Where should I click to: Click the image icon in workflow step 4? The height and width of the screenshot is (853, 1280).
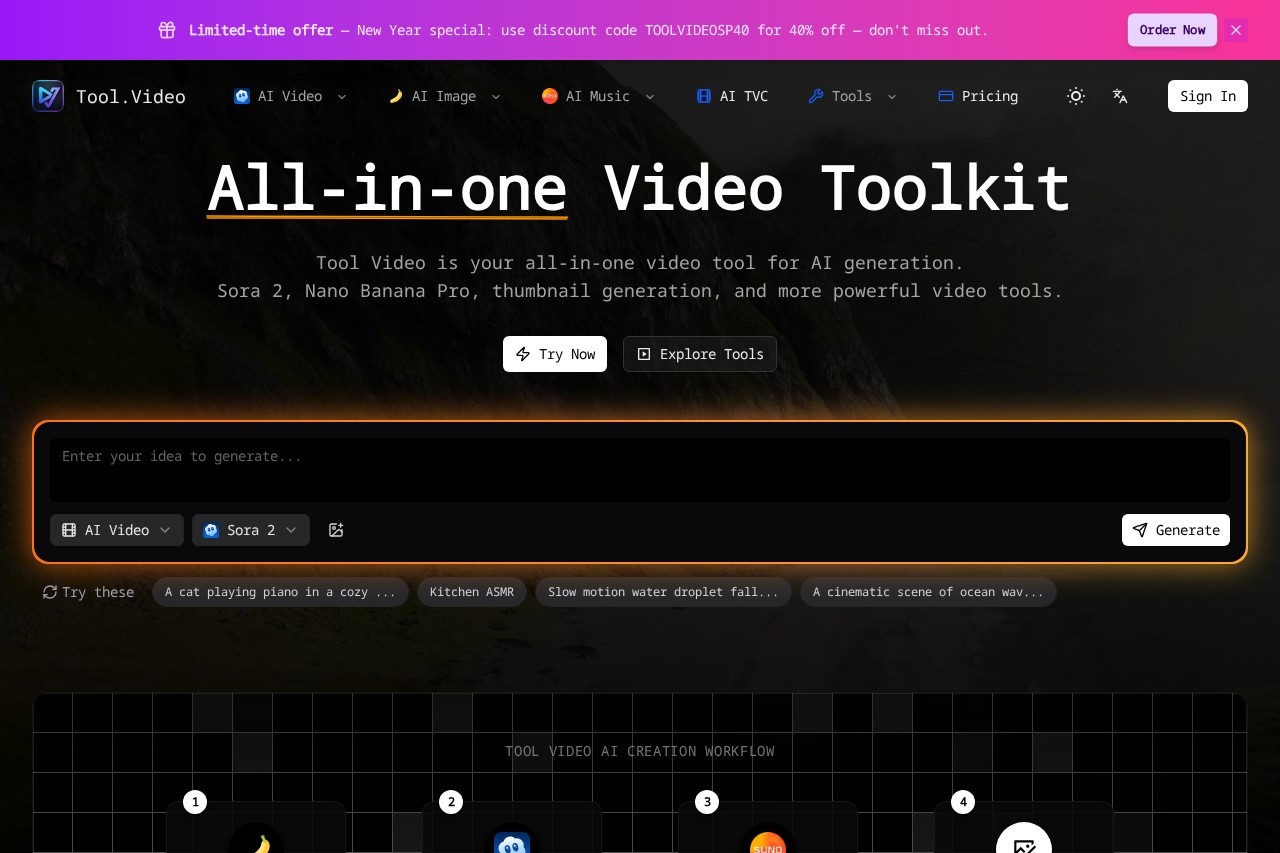(x=1024, y=847)
